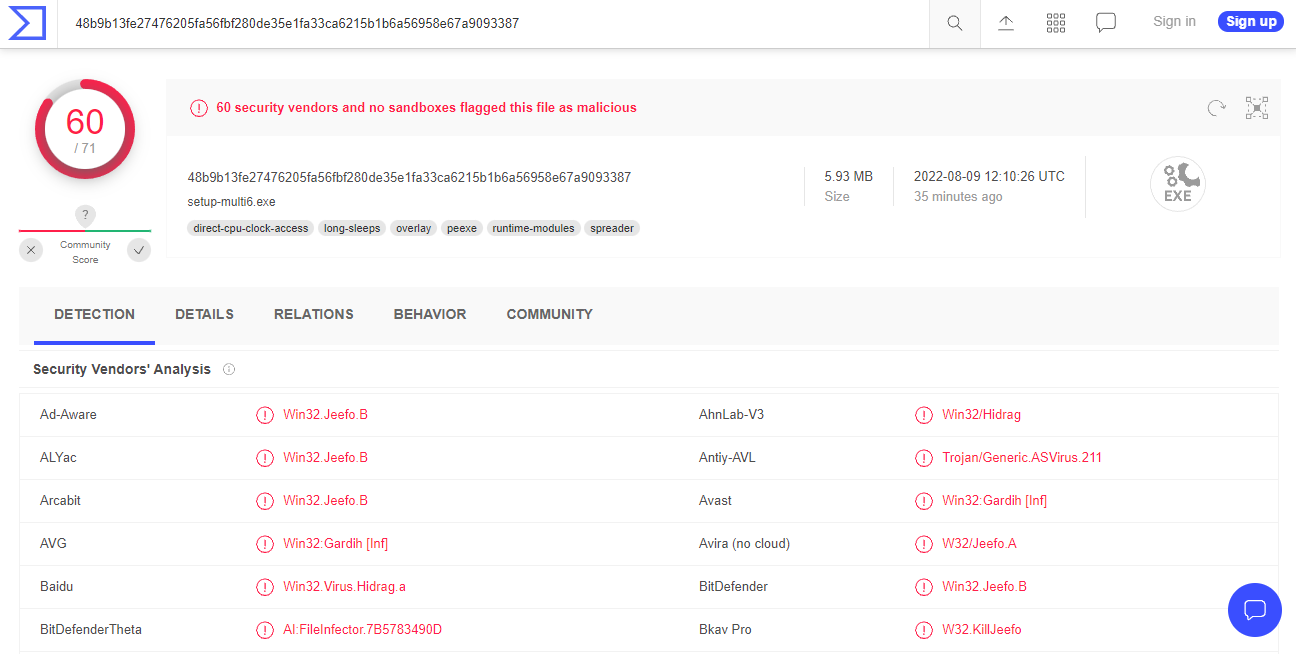Click Arcabit detection alert icon
This screenshot has width=1296, height=654.
[x=265, y=501]
